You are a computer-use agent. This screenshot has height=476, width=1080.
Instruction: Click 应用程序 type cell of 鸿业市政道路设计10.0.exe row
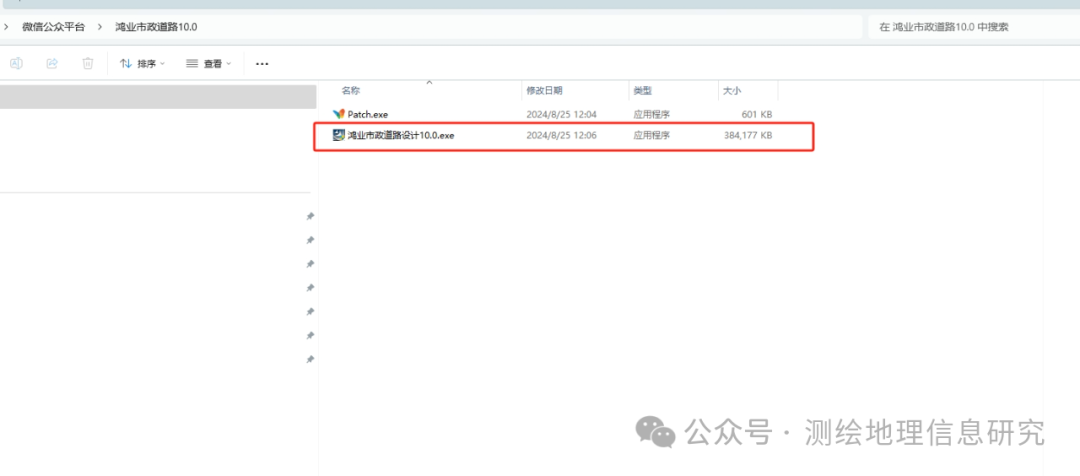pyautogui.click(x=652, y=136)
